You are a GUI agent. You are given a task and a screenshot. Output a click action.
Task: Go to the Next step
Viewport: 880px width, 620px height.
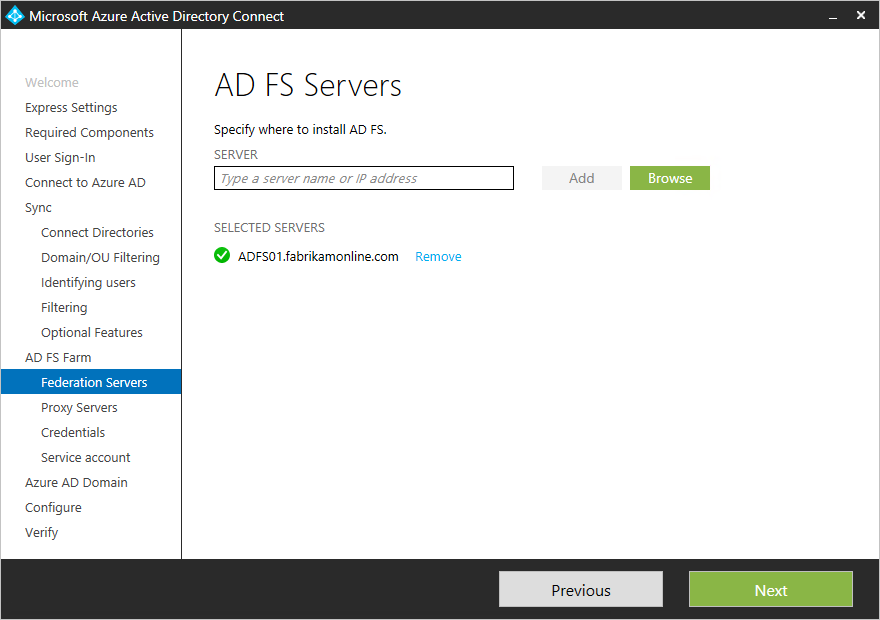coord(771,589)
